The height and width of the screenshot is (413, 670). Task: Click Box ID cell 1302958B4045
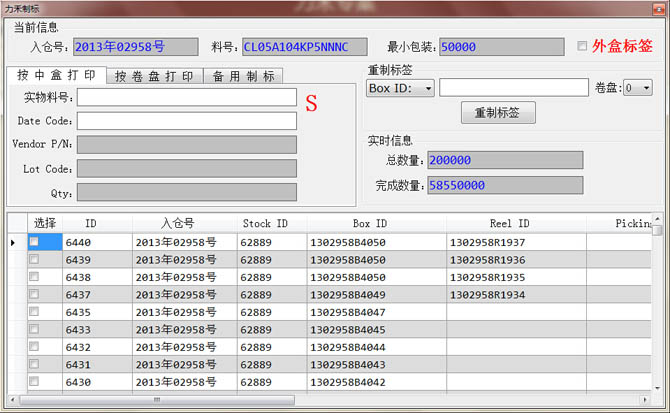376,330
